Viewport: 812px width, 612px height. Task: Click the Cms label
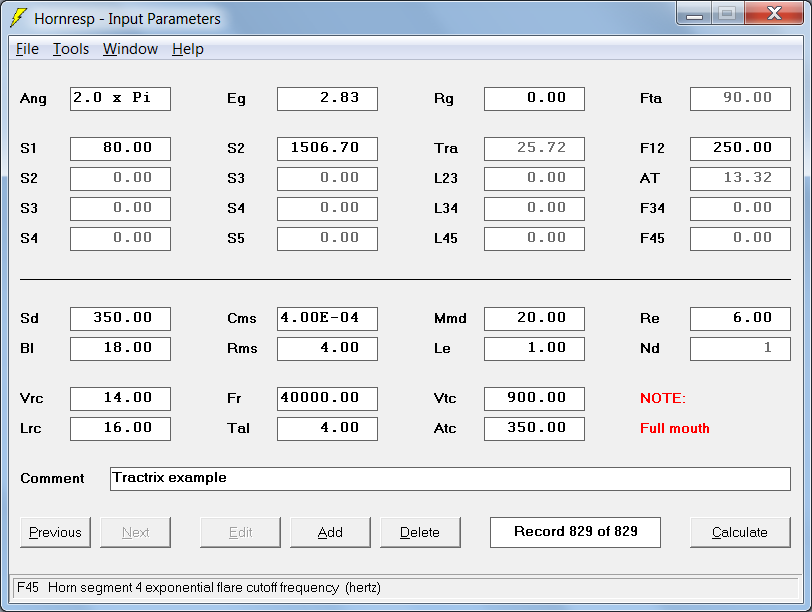click(x=242, y=318)
